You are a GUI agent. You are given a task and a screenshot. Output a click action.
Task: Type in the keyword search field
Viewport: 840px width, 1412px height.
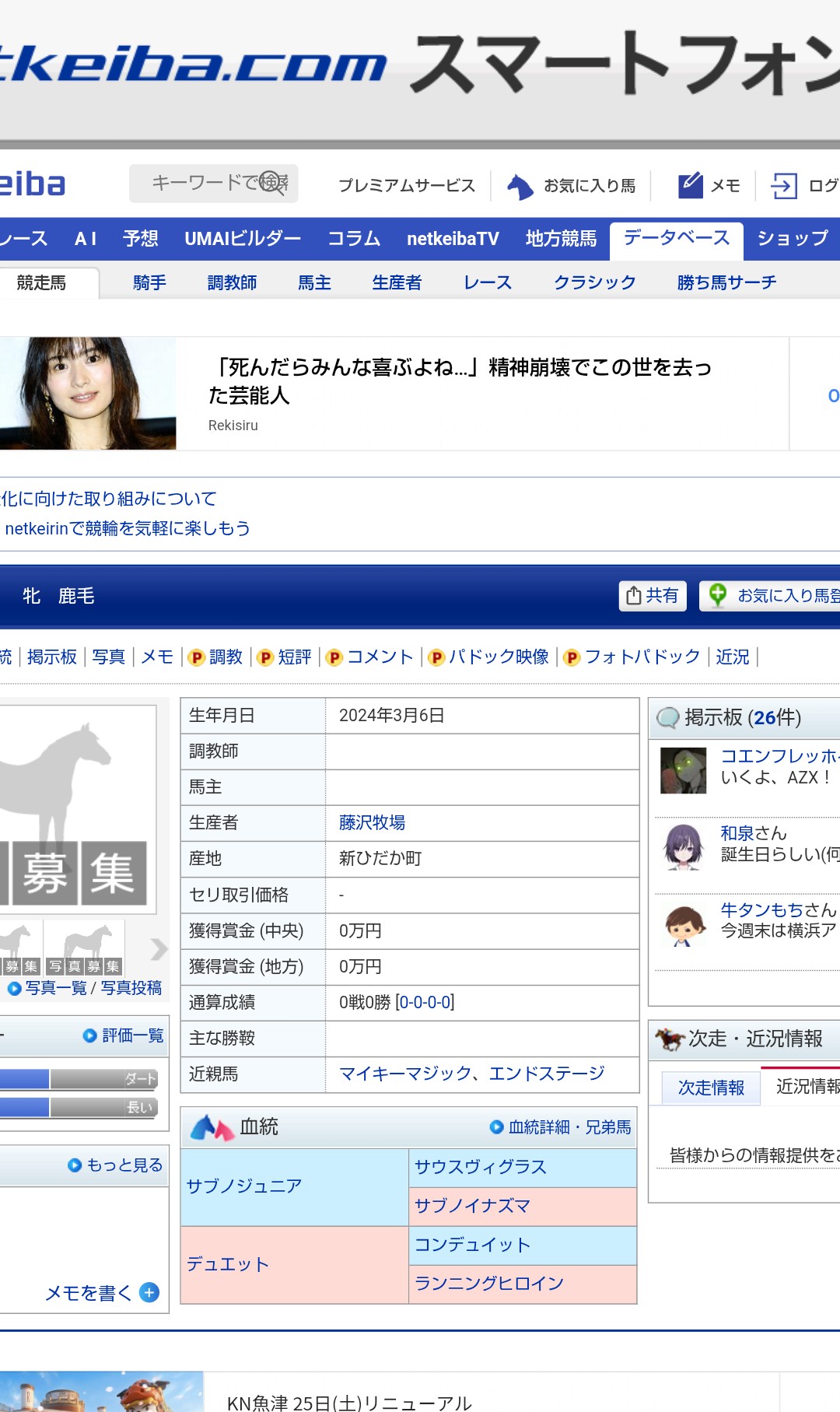[x=202, y=183]
